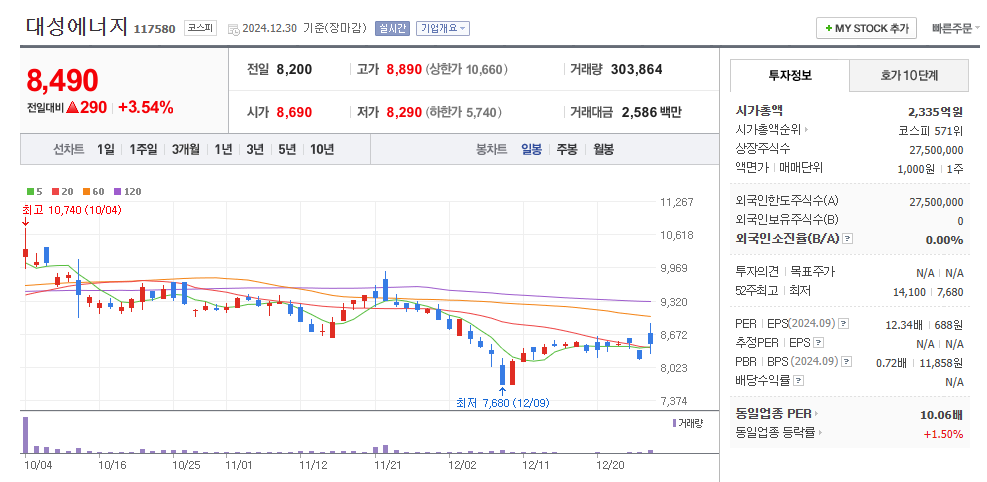Click the 거래량 value 303,864
Screen dimensions: 987x482
[636, 70]
